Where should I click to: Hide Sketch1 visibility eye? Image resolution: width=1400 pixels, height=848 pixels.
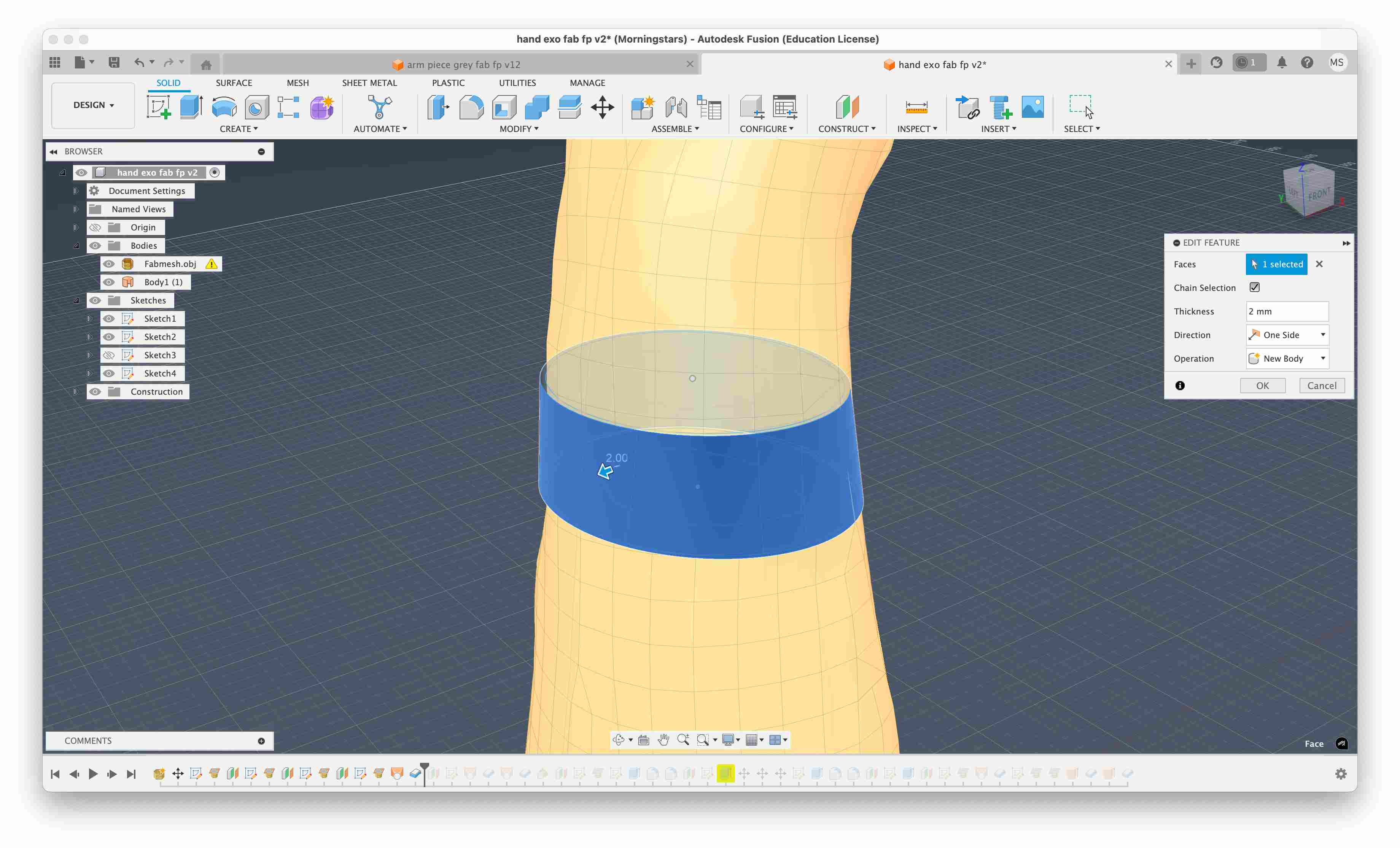click(x=109, y=319)
